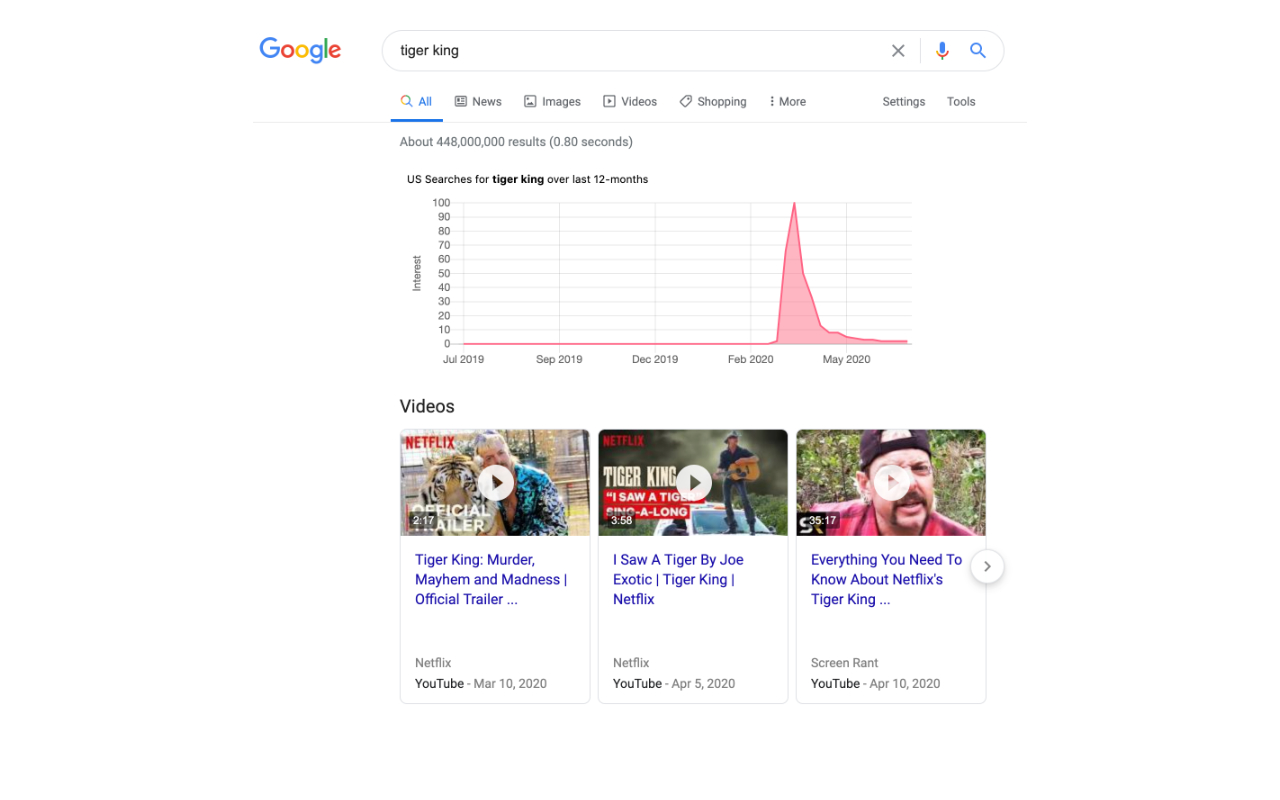Start voice search with microphone icon
The image size is (1280, 800).
tap(942, 51)
